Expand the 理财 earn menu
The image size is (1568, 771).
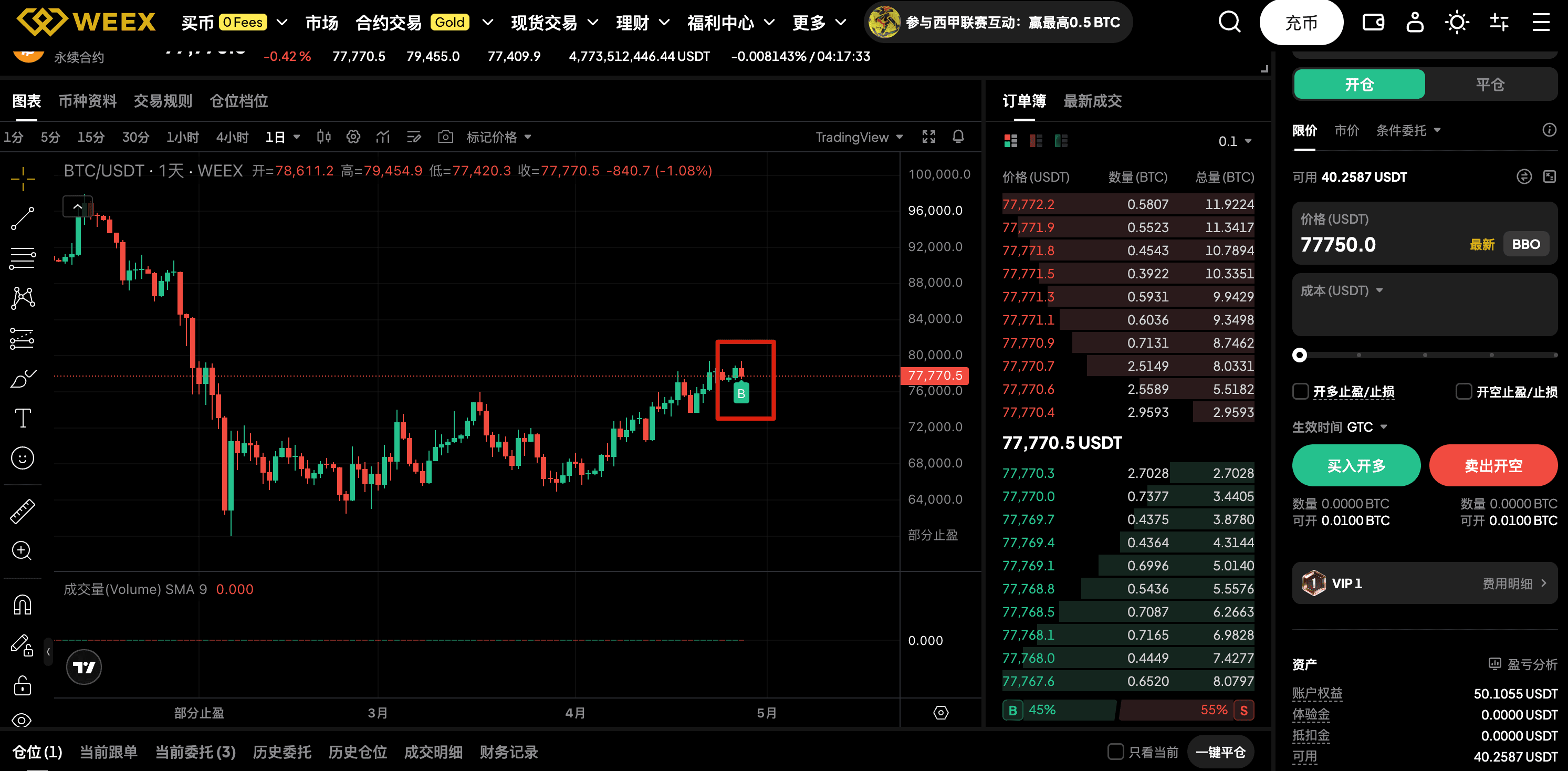tap(643, 23)
